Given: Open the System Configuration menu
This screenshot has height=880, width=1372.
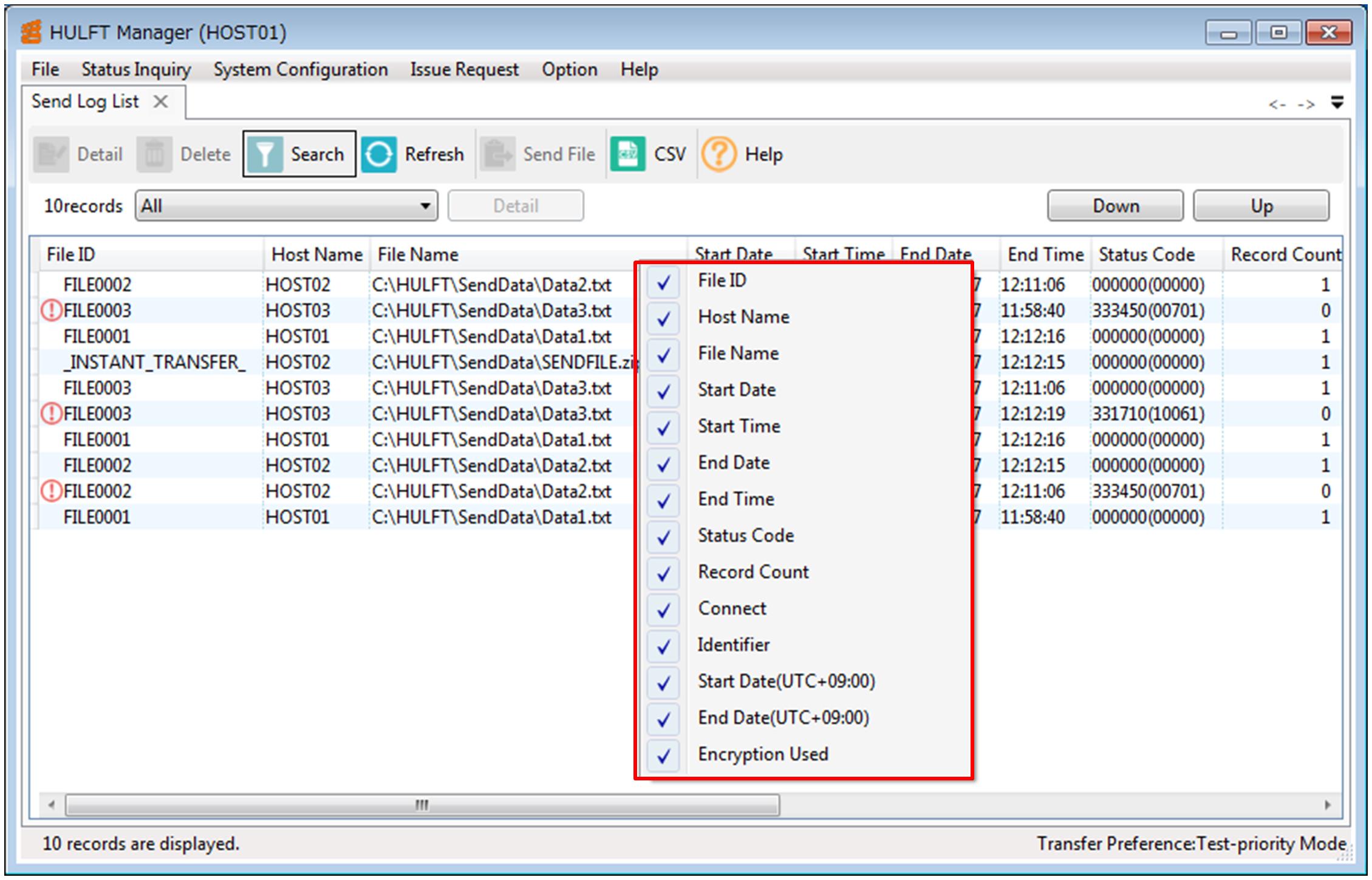Looking at the screenshot, I should coord(301,69).
